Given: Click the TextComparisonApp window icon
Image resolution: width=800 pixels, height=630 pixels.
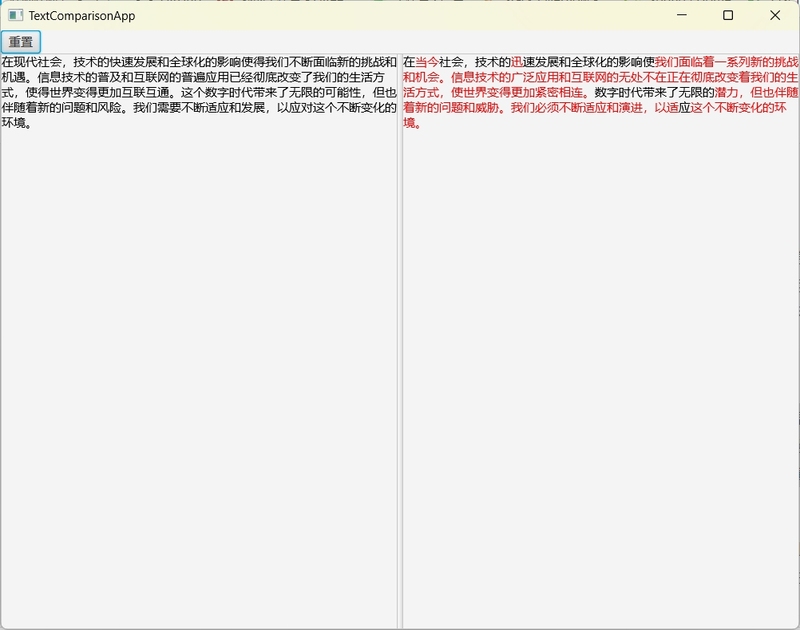Looking at the screenshot, I should pyautogui.click(x=15, y=15).
